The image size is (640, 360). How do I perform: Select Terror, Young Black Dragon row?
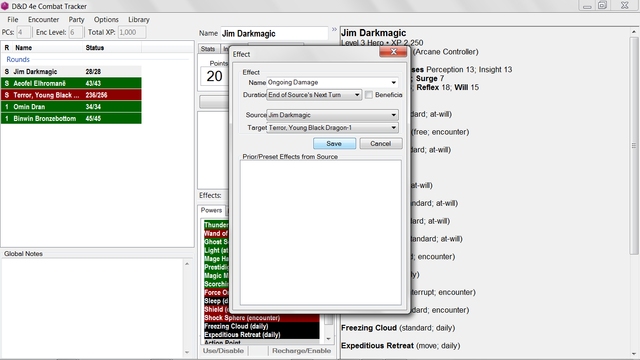[71, 95]
